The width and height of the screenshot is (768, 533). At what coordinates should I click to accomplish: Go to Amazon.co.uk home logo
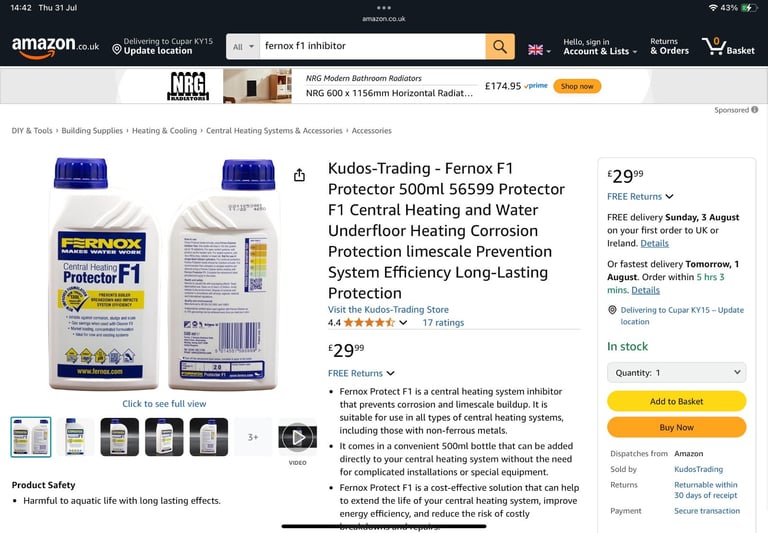point(55,47)
